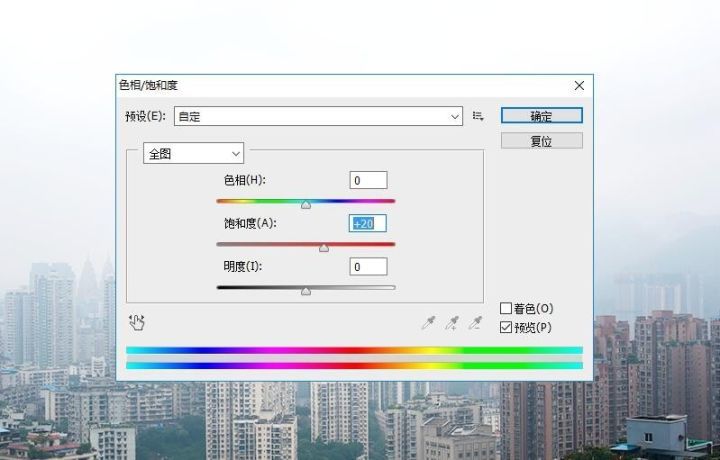Click the 饱和度(A) saturation slider handle

coord(324,248)
